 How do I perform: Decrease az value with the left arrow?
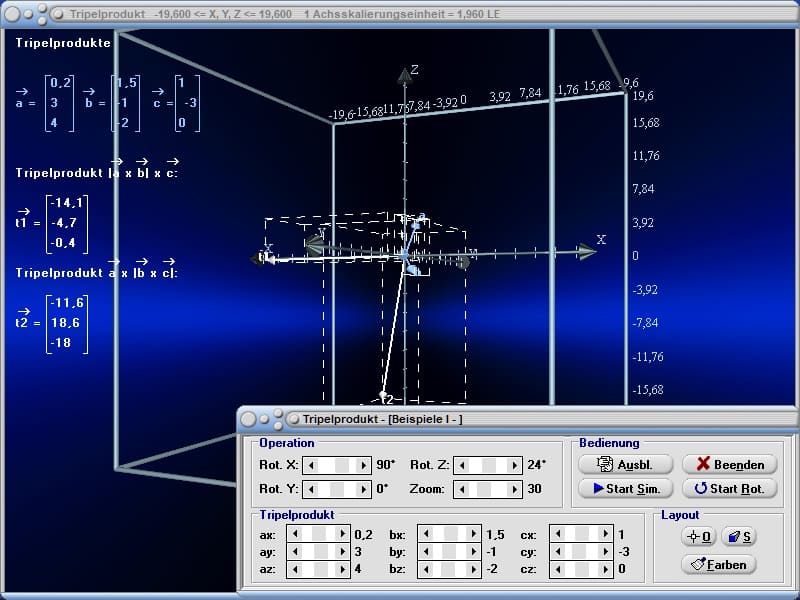295,568
